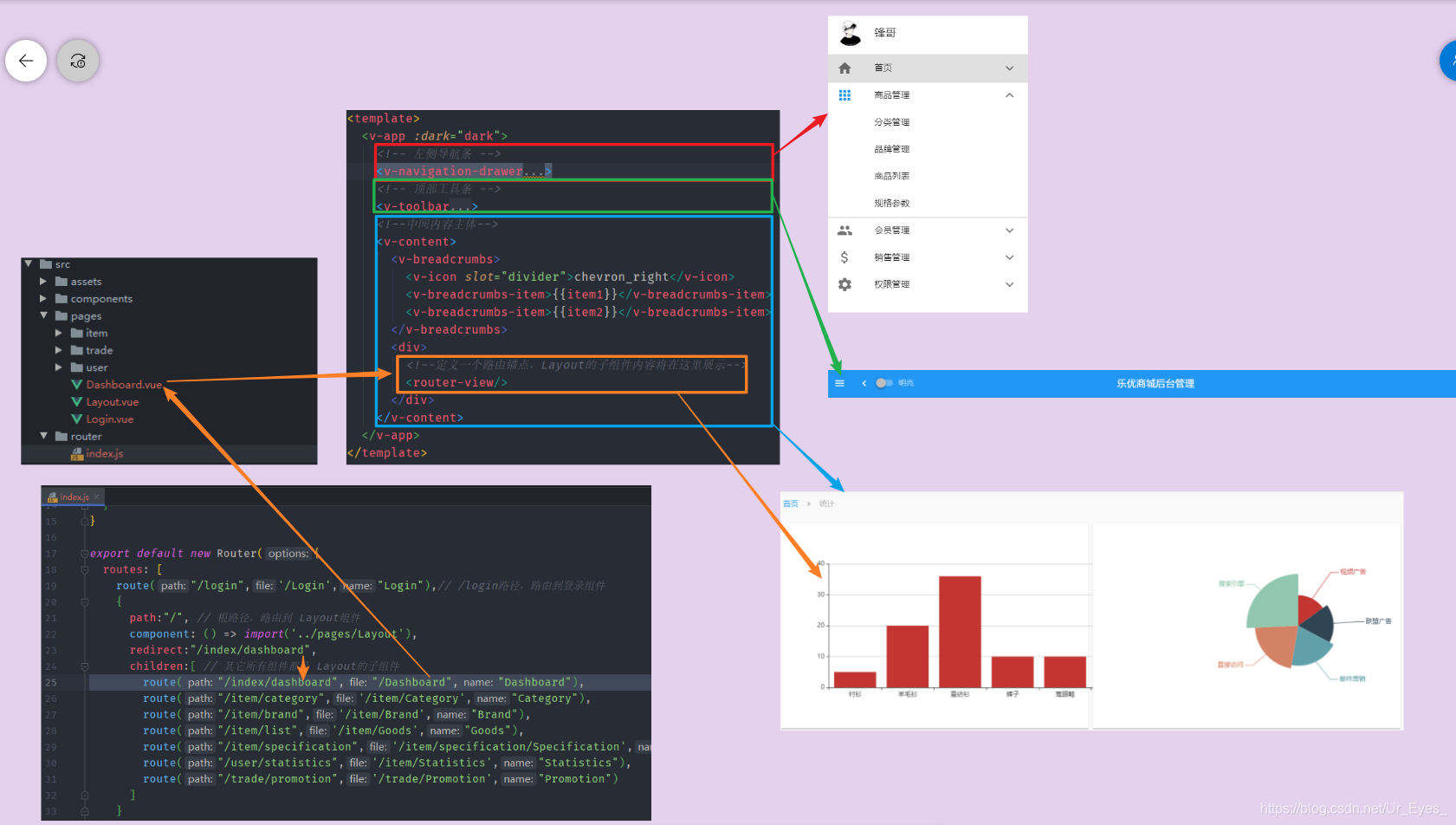The width and height of the screenshot is (1456, 825).
Task: Click the JS file icon of index.js in tree
Action: (77, 453)
